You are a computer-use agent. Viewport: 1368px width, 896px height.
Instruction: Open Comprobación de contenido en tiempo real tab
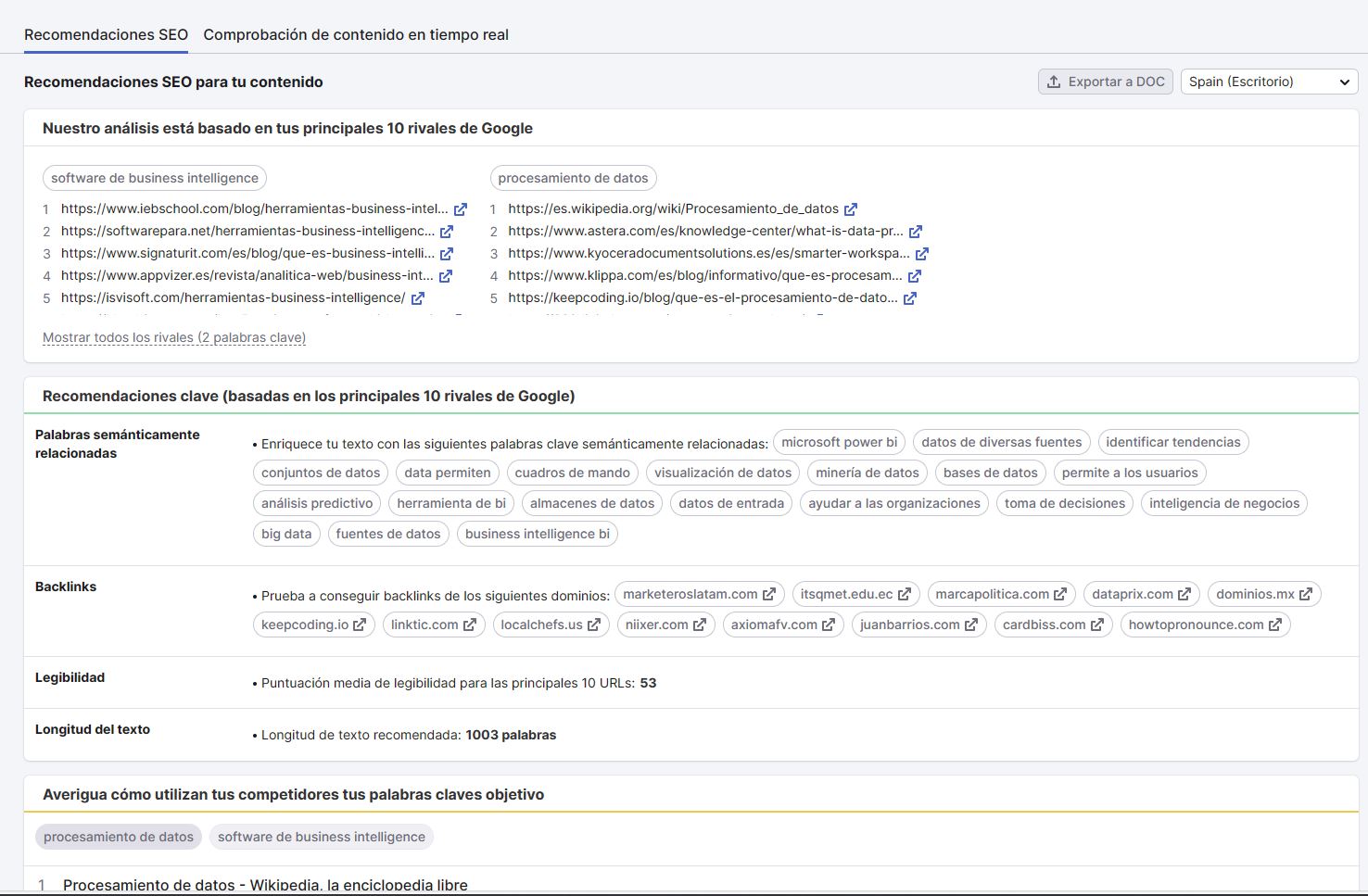coord(356,34)
